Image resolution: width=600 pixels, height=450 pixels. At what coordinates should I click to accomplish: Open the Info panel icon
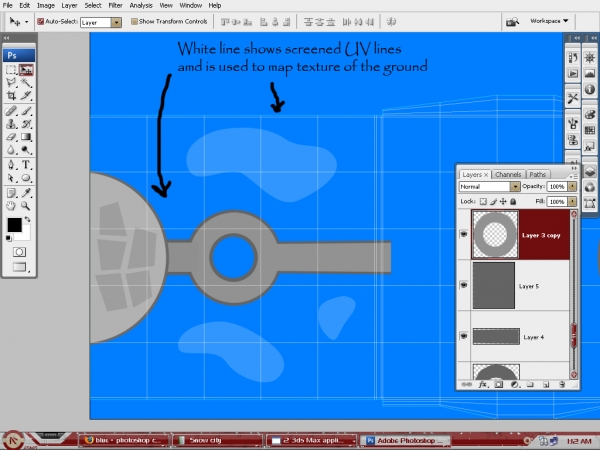click(590, 90)
